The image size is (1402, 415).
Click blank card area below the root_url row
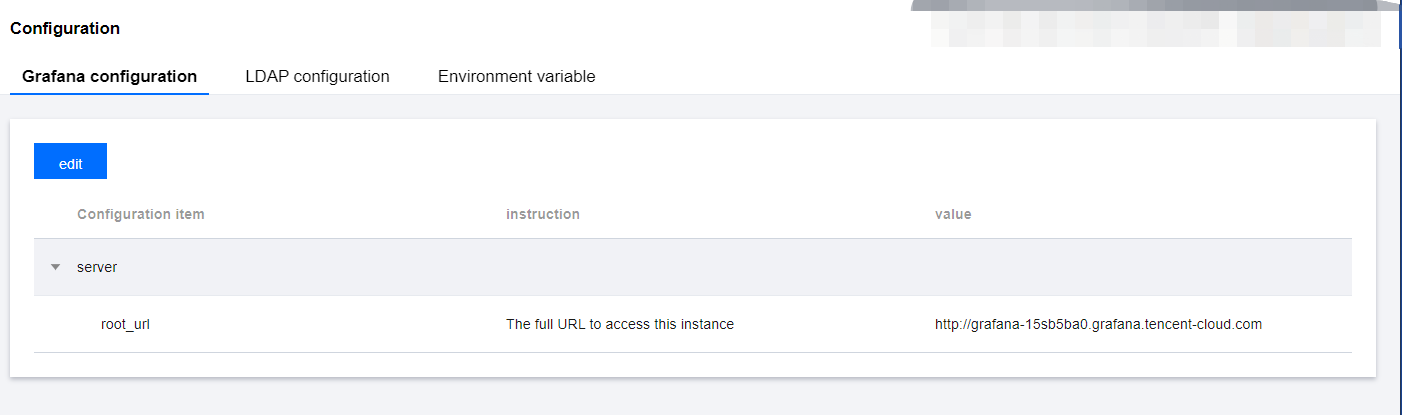[x=693, y=365]
